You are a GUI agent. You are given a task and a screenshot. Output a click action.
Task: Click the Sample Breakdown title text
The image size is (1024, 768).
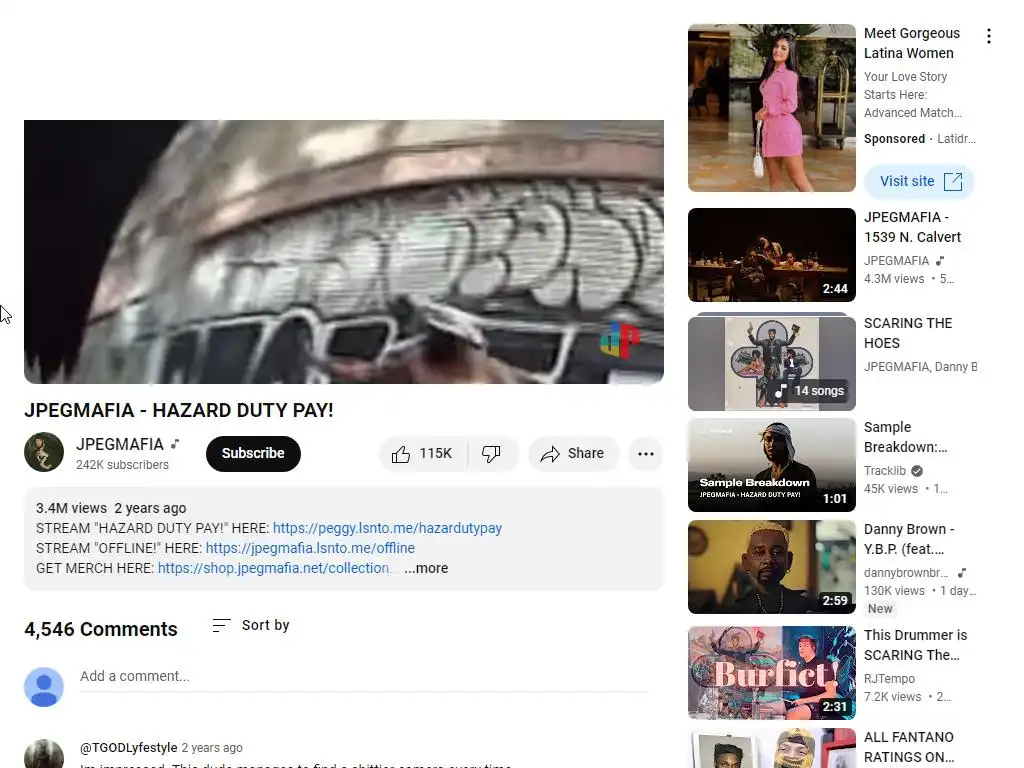pos(905,437)
